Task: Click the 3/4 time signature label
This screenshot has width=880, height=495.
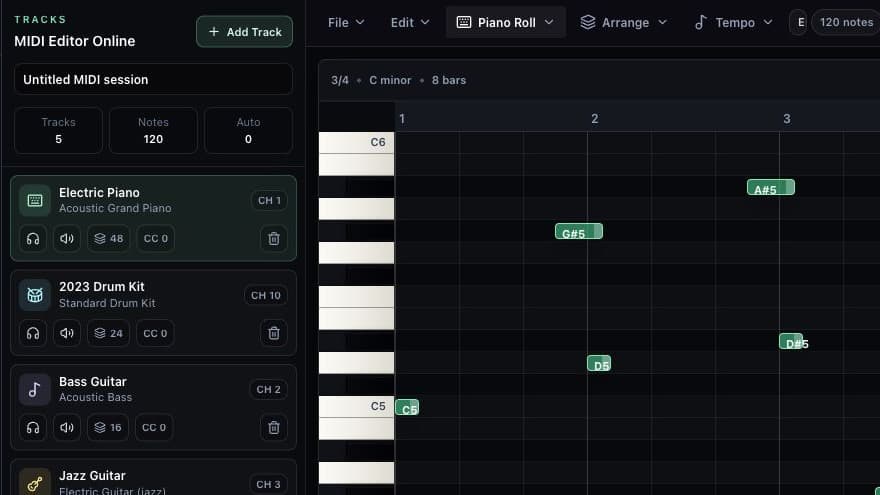Action: coord(340,80)
